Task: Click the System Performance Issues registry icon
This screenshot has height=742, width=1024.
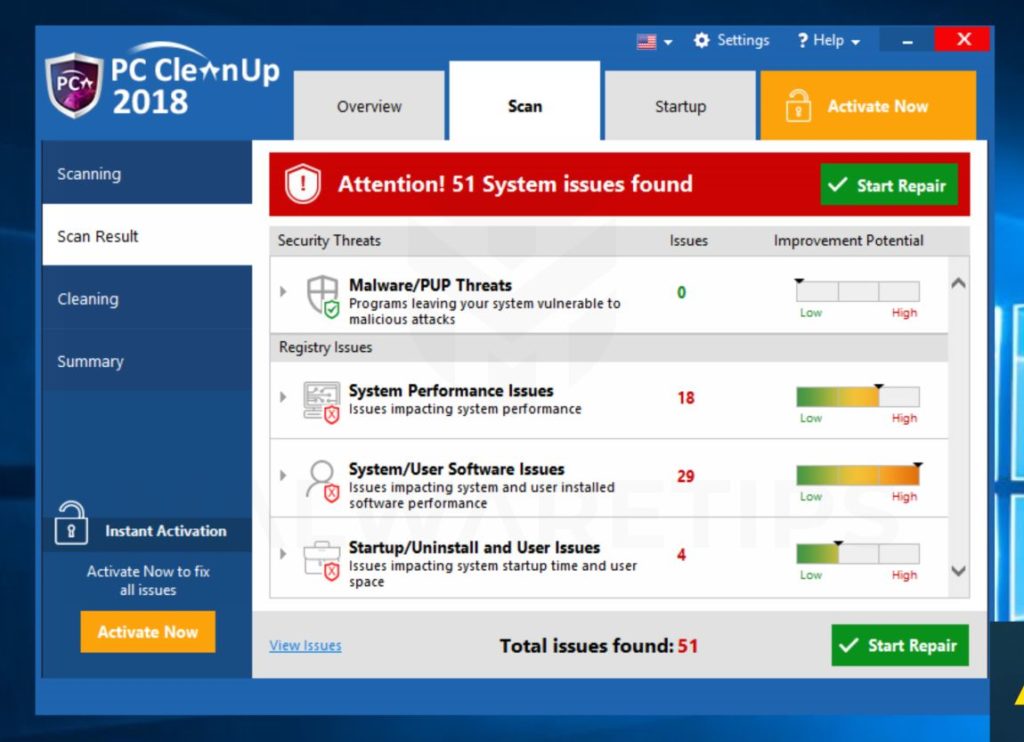Action: point(322,396)
